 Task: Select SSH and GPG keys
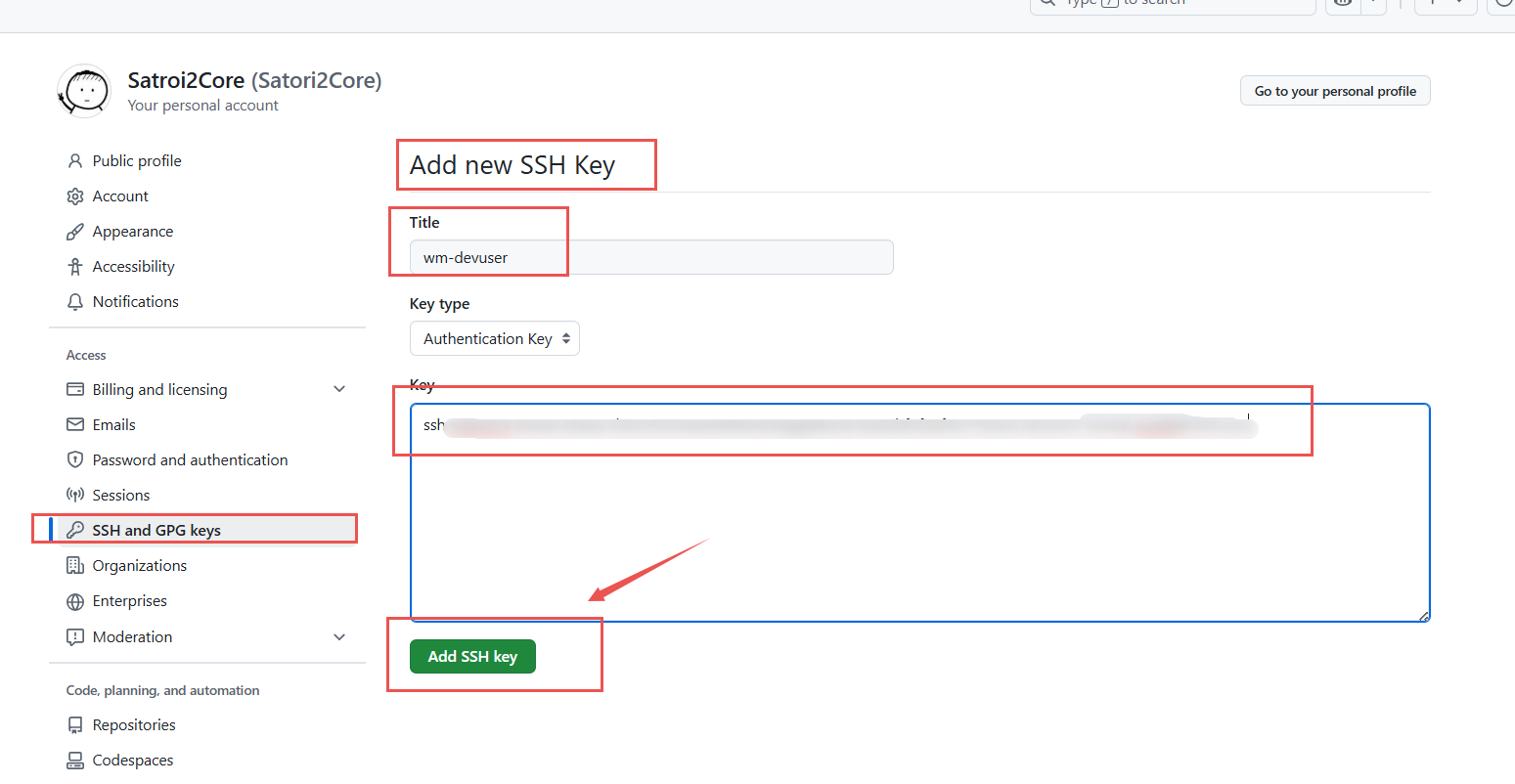207,530
